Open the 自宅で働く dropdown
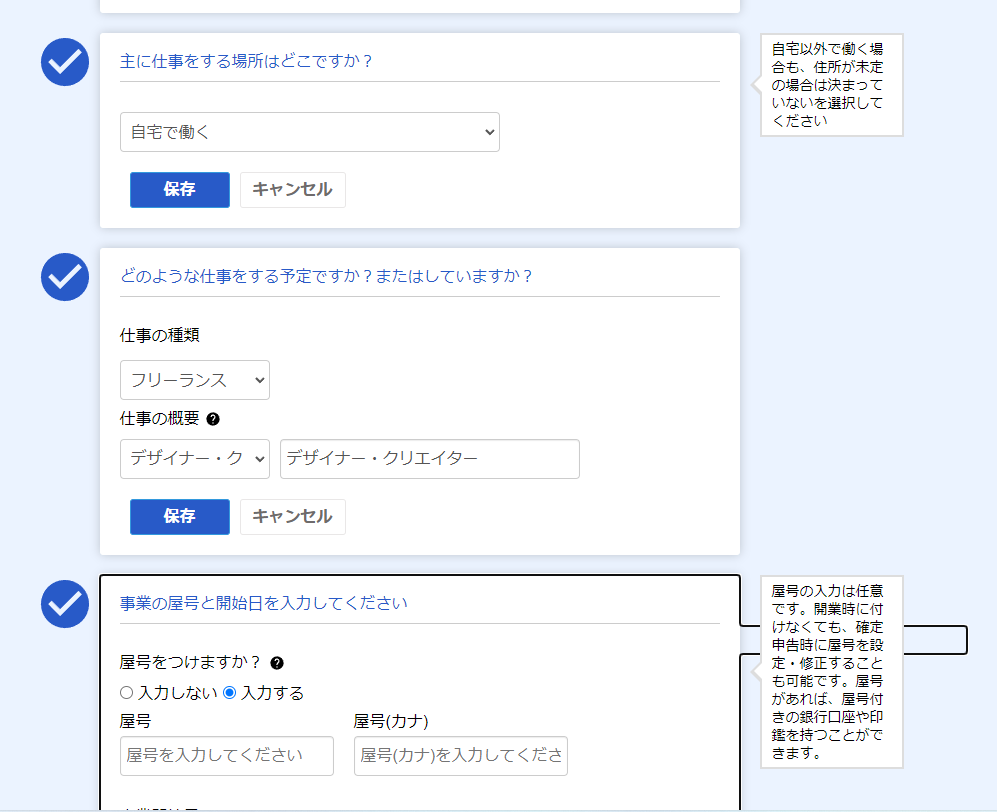The width and height of the screenshot is (997, 812). click(310, 131)
